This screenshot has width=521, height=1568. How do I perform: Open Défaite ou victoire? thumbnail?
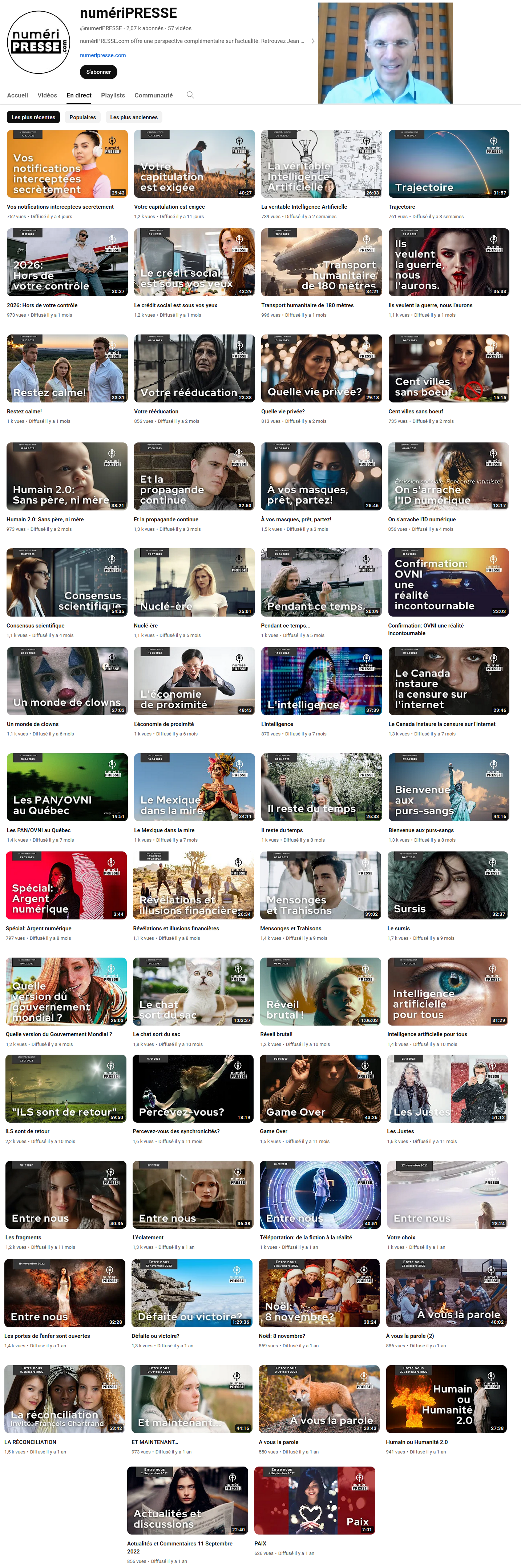192,1294
